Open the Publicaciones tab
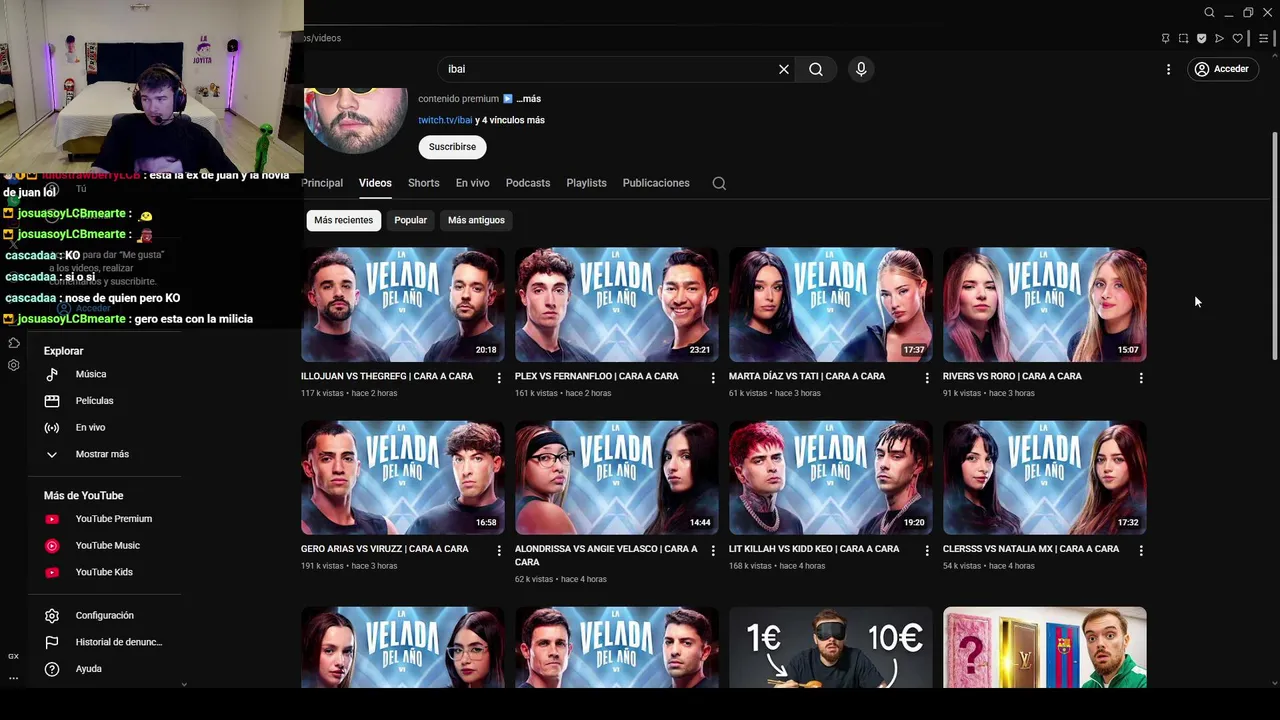Viewport: 1280px width, 720px height. click(656, 183)
